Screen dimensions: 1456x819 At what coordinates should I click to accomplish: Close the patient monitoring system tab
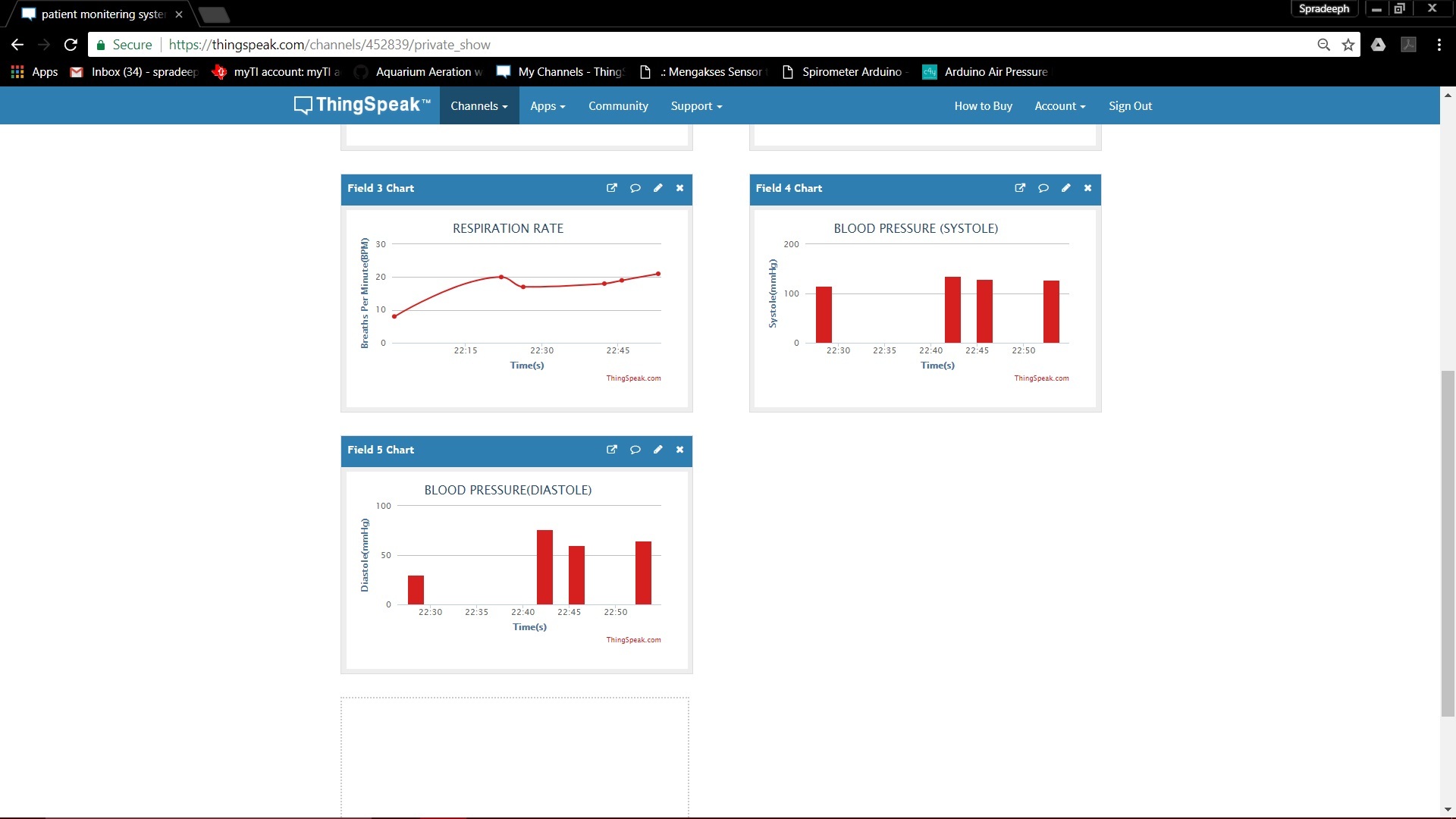click(x=179, y=14)
